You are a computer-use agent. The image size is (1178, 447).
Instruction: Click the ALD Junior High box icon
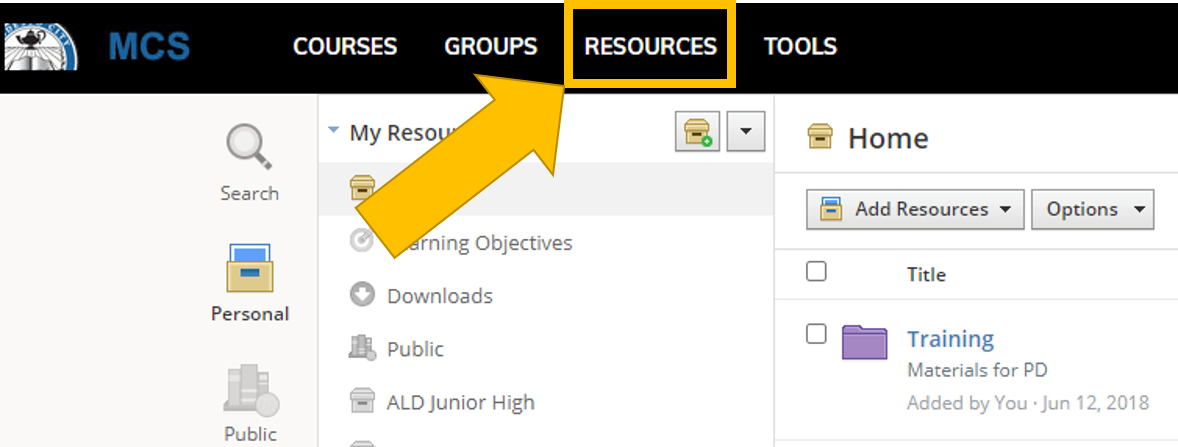(x=362, y=402)
